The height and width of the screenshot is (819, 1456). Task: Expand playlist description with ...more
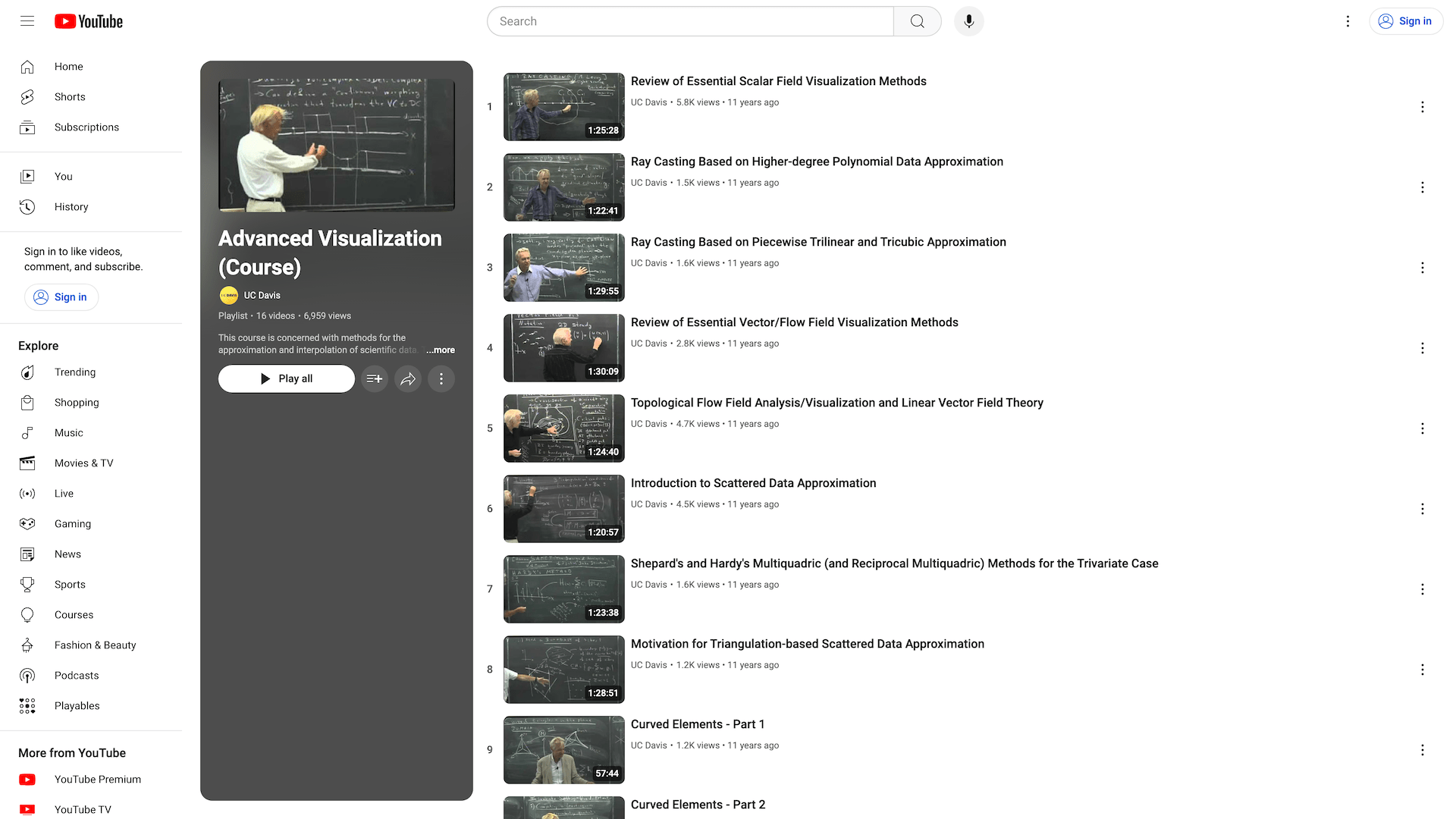point(441,350)
